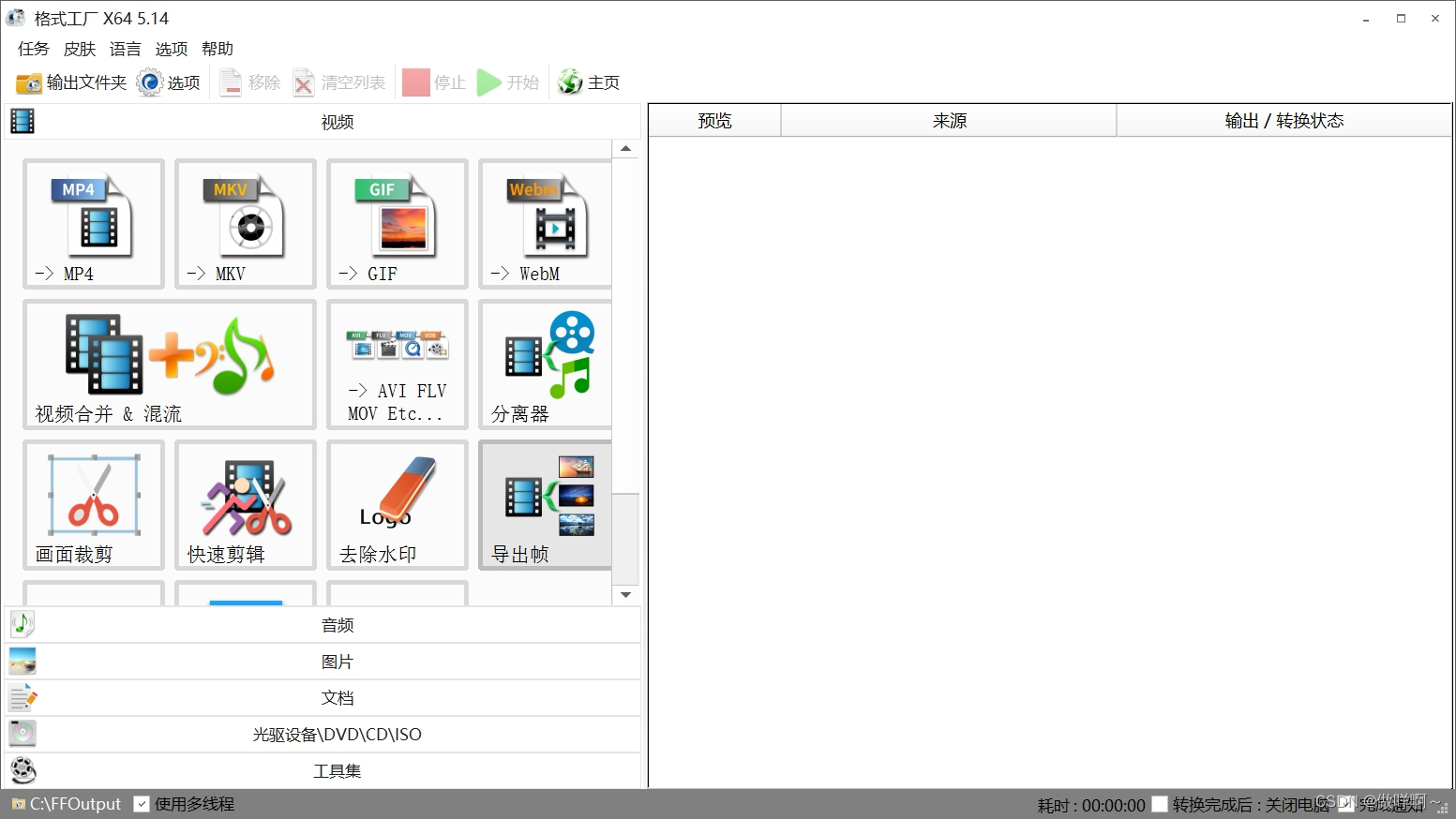Click the 耗时 : 00:00:00 elapsed time readout
This screenshot has width=1456, height=819.
[1091, 806]
